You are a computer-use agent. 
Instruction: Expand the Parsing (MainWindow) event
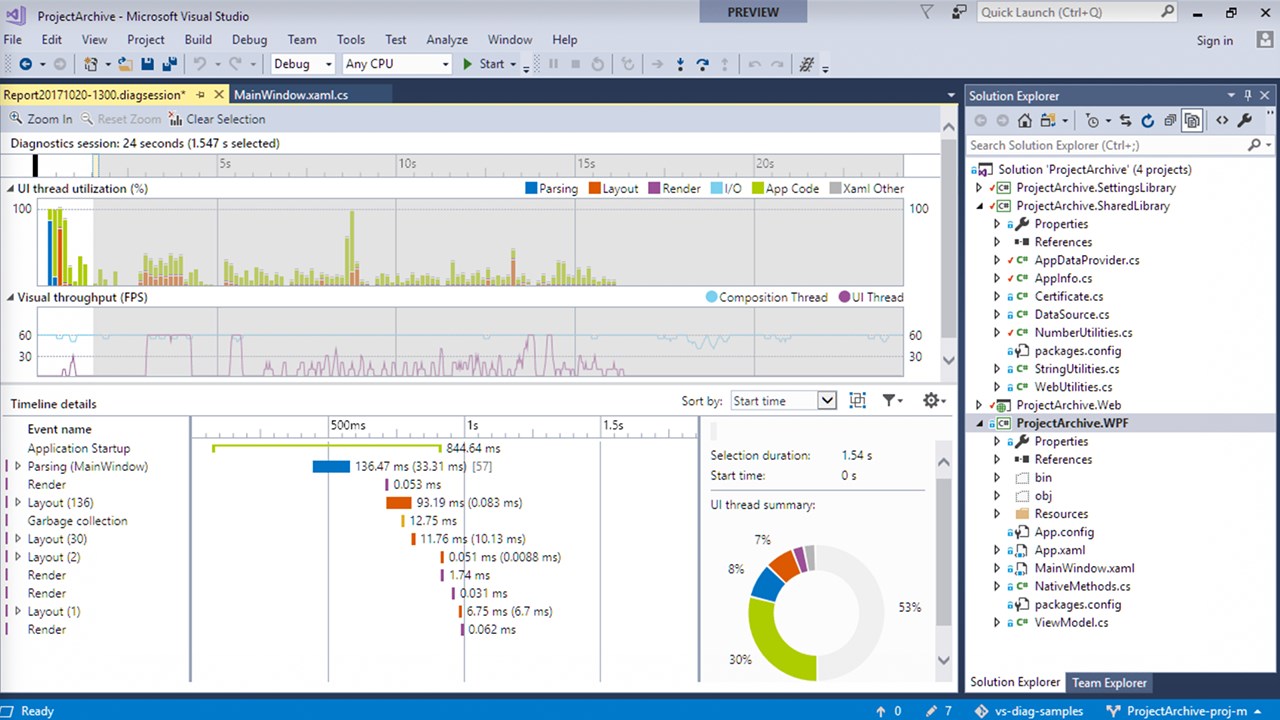(17, 467)
